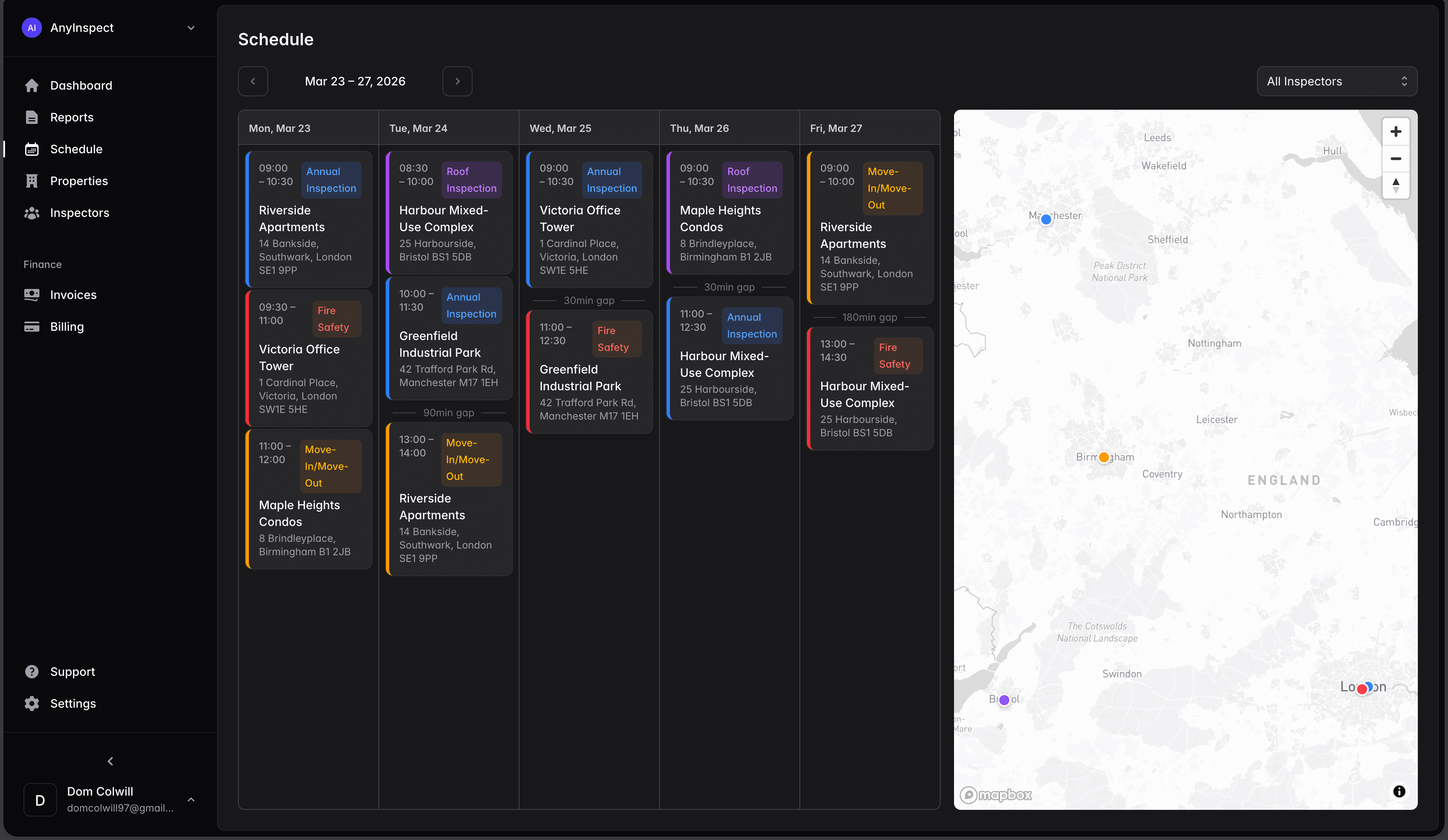Image resolution: width=1448 pixels, height=840 pixels.
Task: Click the Settings gear icon
Action: [31, 703]
